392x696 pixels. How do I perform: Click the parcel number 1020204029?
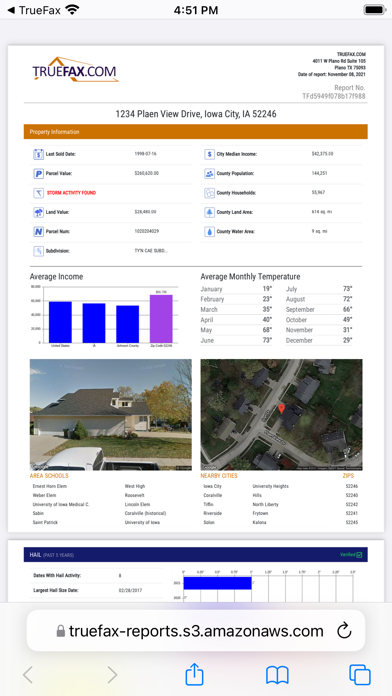coord(147,232)
